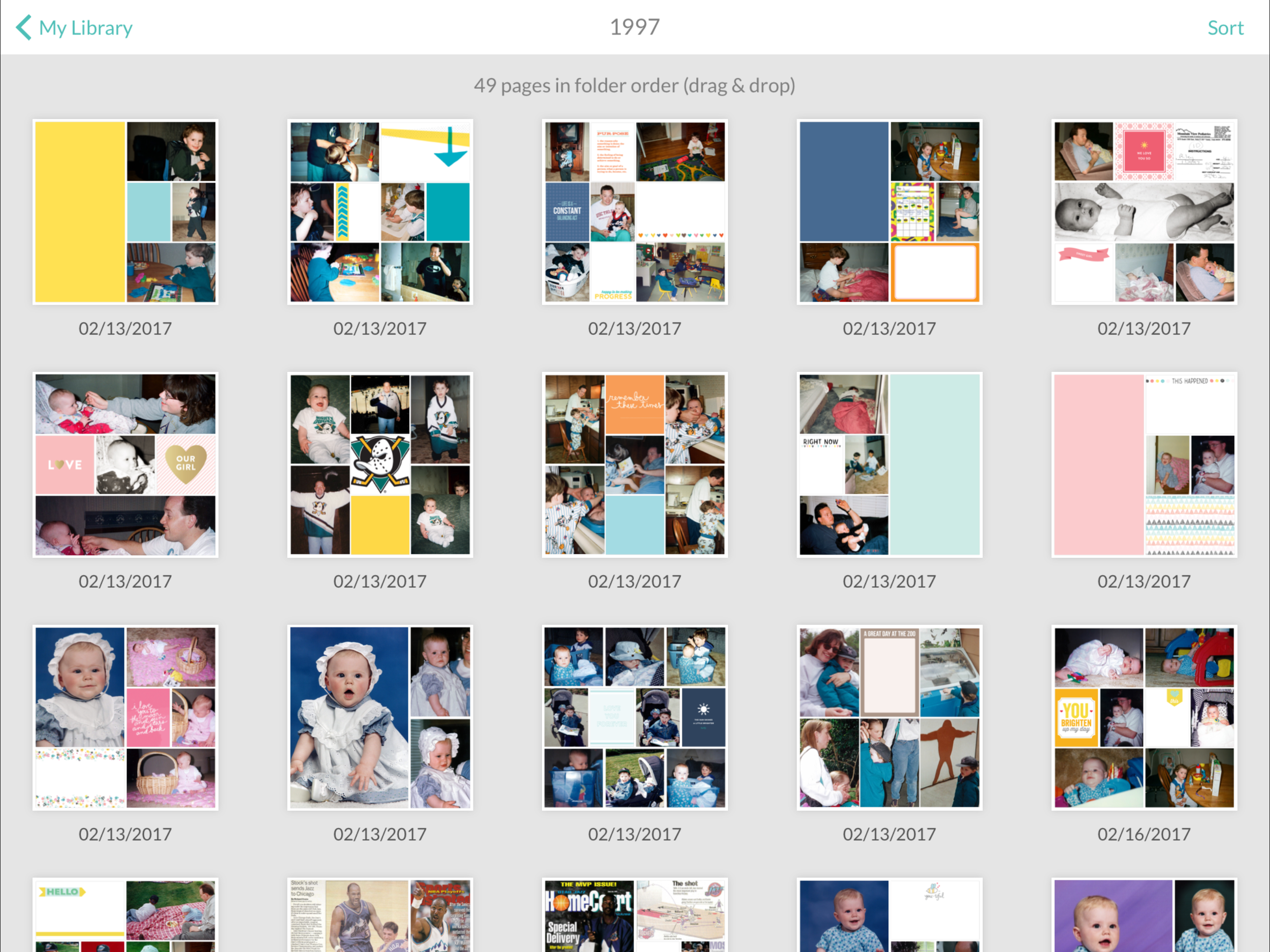Open the Sort options

tap(1225, 27)
